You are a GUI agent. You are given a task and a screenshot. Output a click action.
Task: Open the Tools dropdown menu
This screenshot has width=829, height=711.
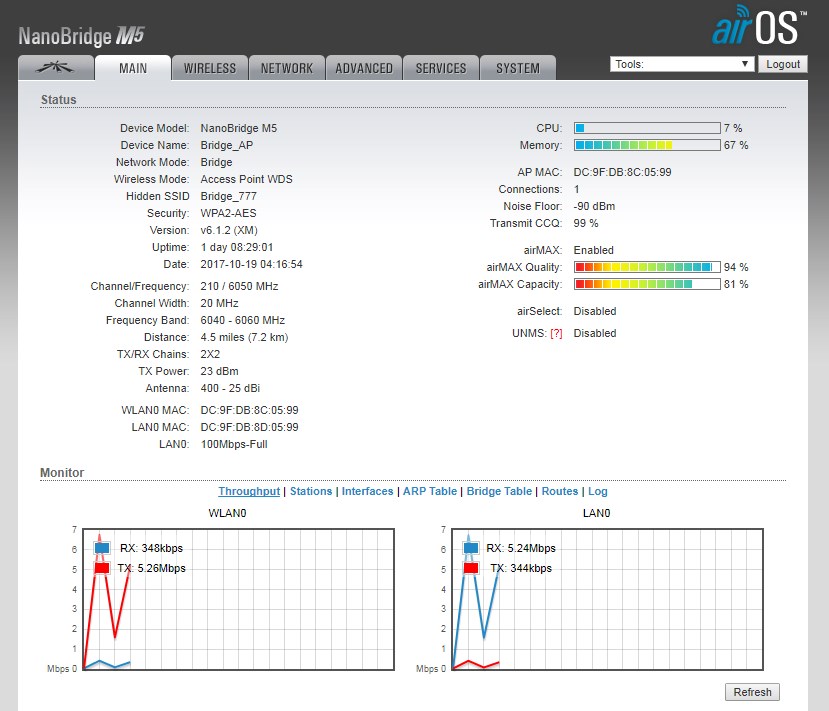pos(682,64)
